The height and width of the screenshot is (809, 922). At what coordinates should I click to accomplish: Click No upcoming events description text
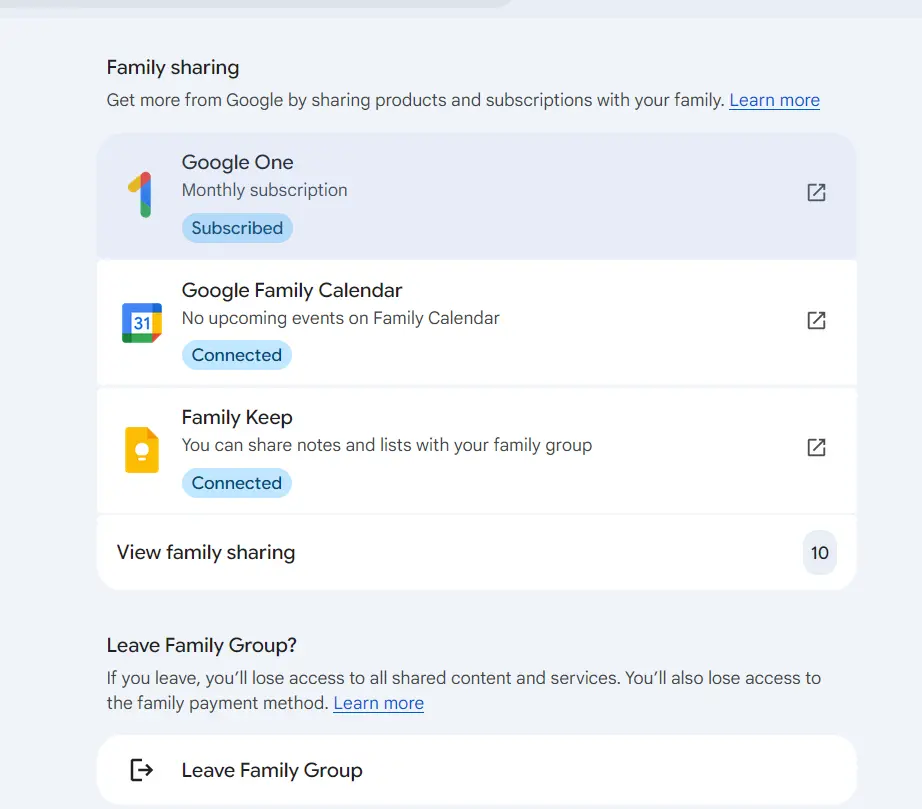pos(340,318)
